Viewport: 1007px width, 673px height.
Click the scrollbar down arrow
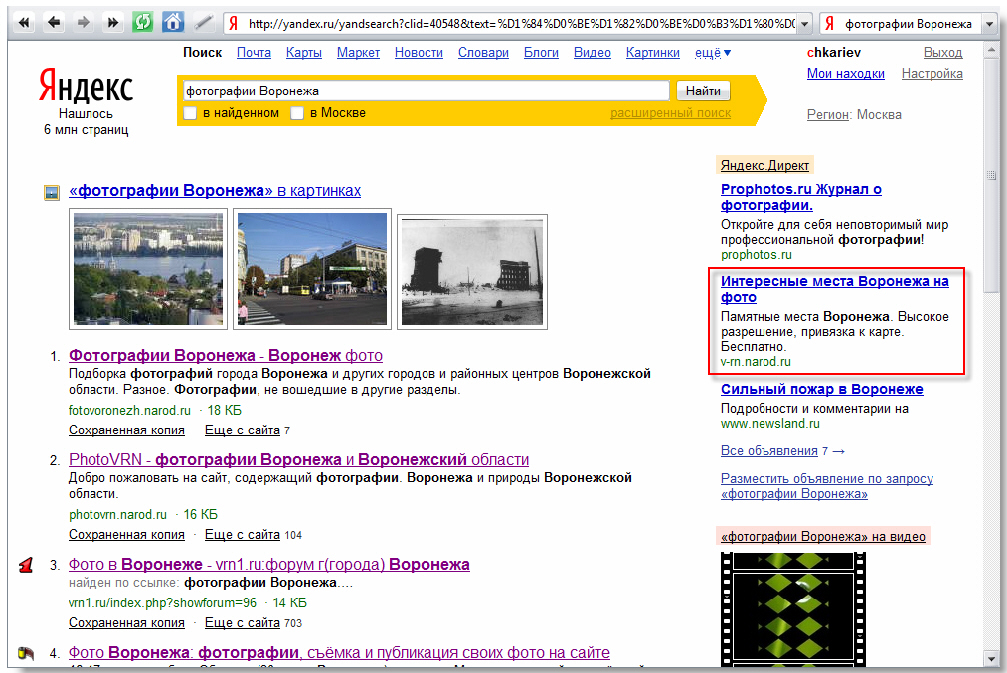tap(991, 660)
